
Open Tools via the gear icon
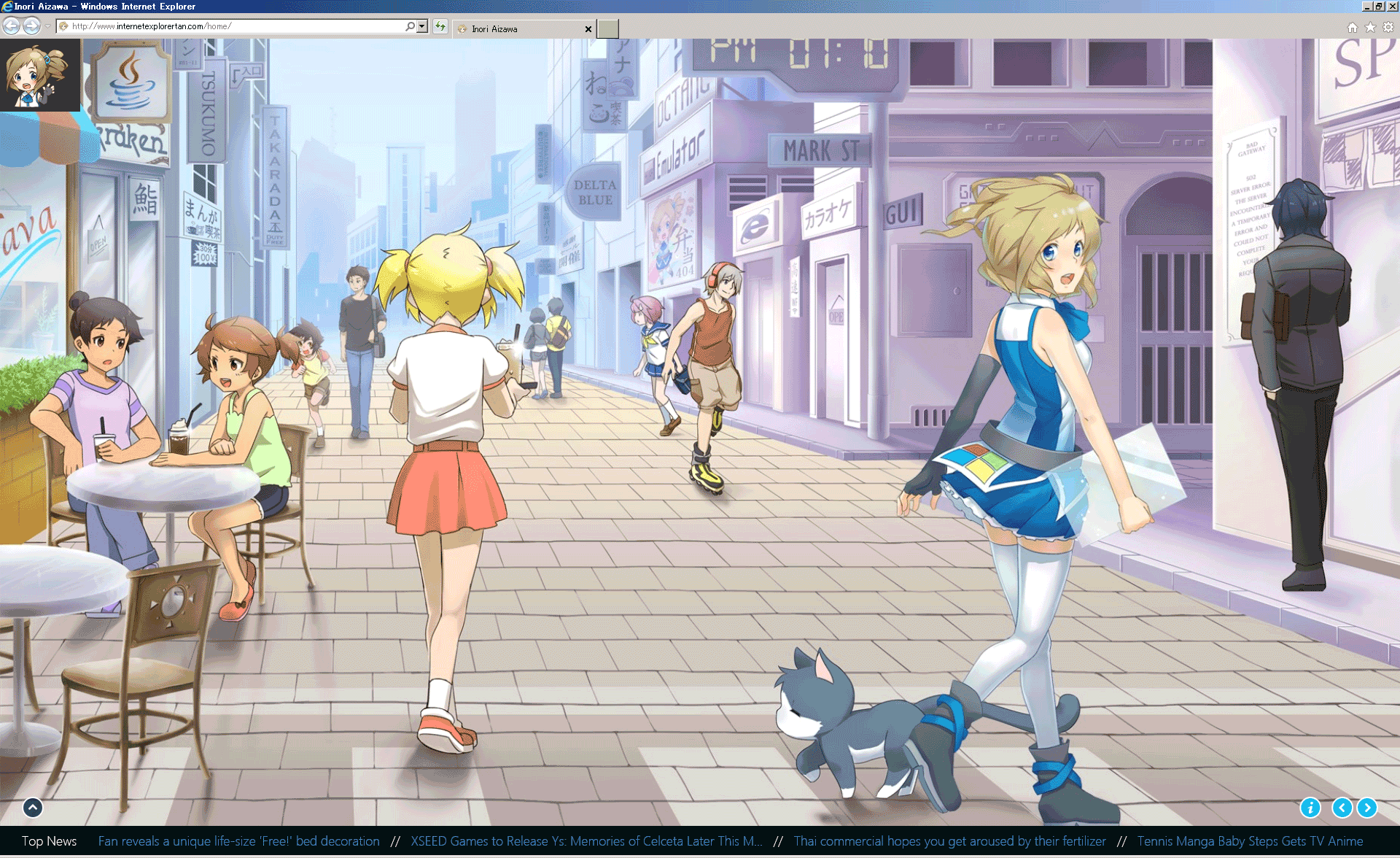click(x=1388, y=27)
